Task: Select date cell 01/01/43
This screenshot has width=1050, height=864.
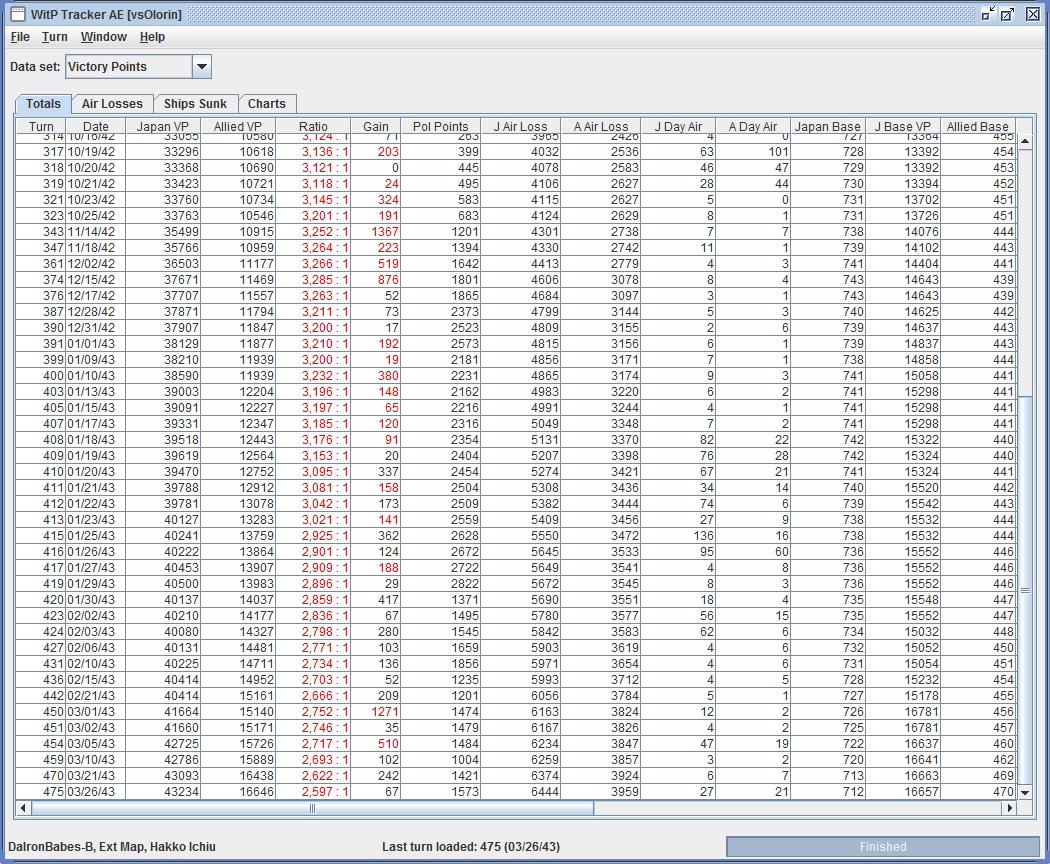Action: point(96,344)
